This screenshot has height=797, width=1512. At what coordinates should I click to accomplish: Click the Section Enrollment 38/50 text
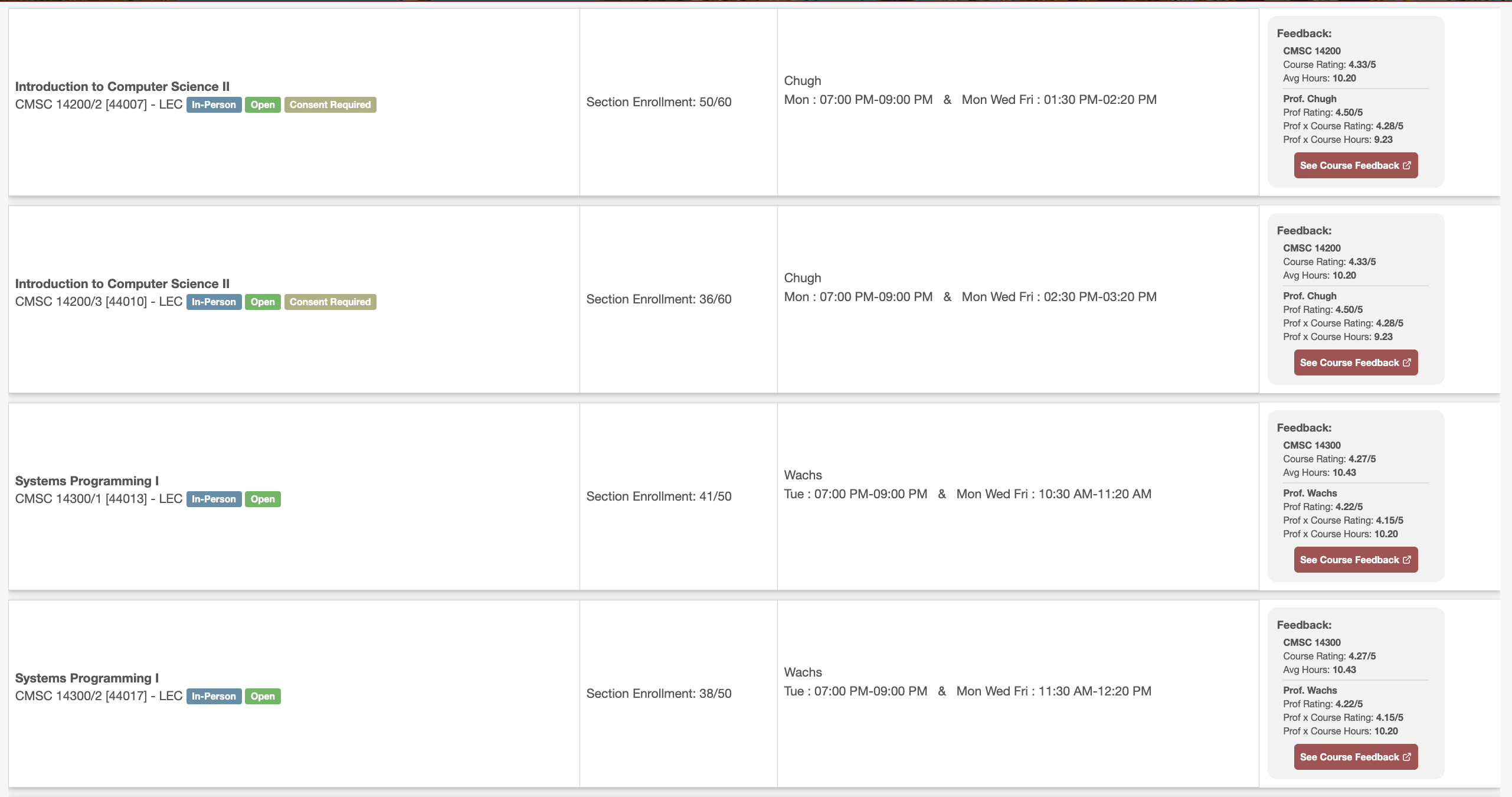tap(659, 694)
